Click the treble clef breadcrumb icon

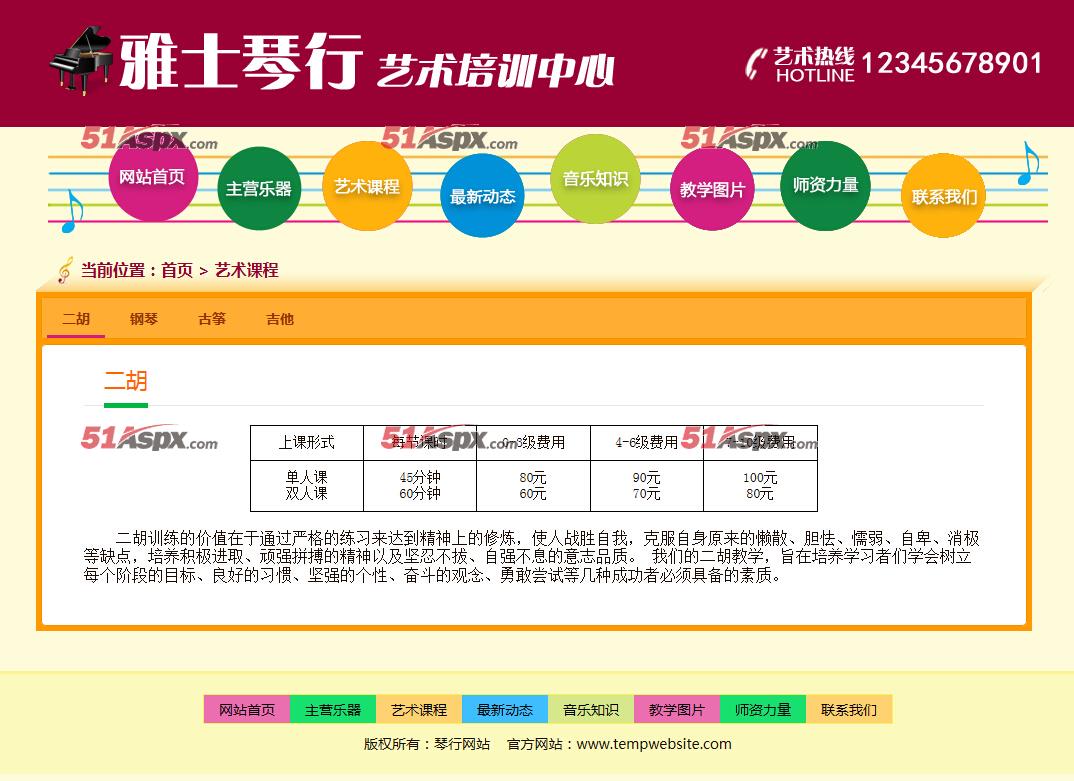[65, 270]
